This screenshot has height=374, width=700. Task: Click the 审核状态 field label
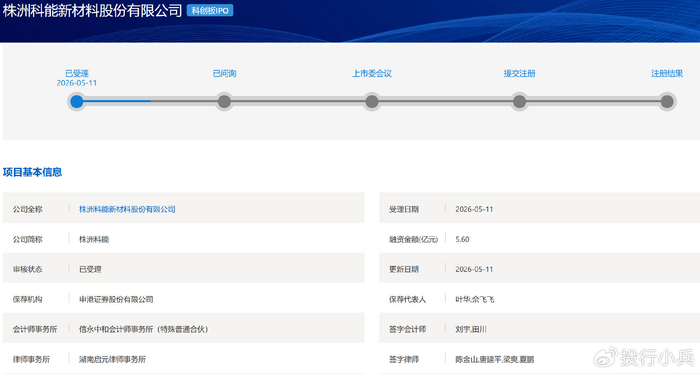coord(27,269)
